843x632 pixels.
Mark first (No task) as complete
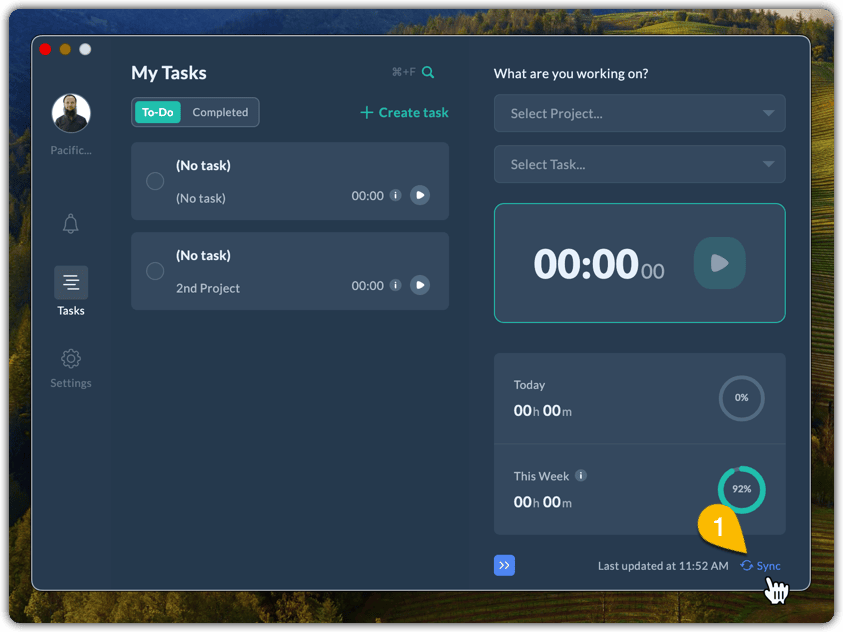(155, 181)
